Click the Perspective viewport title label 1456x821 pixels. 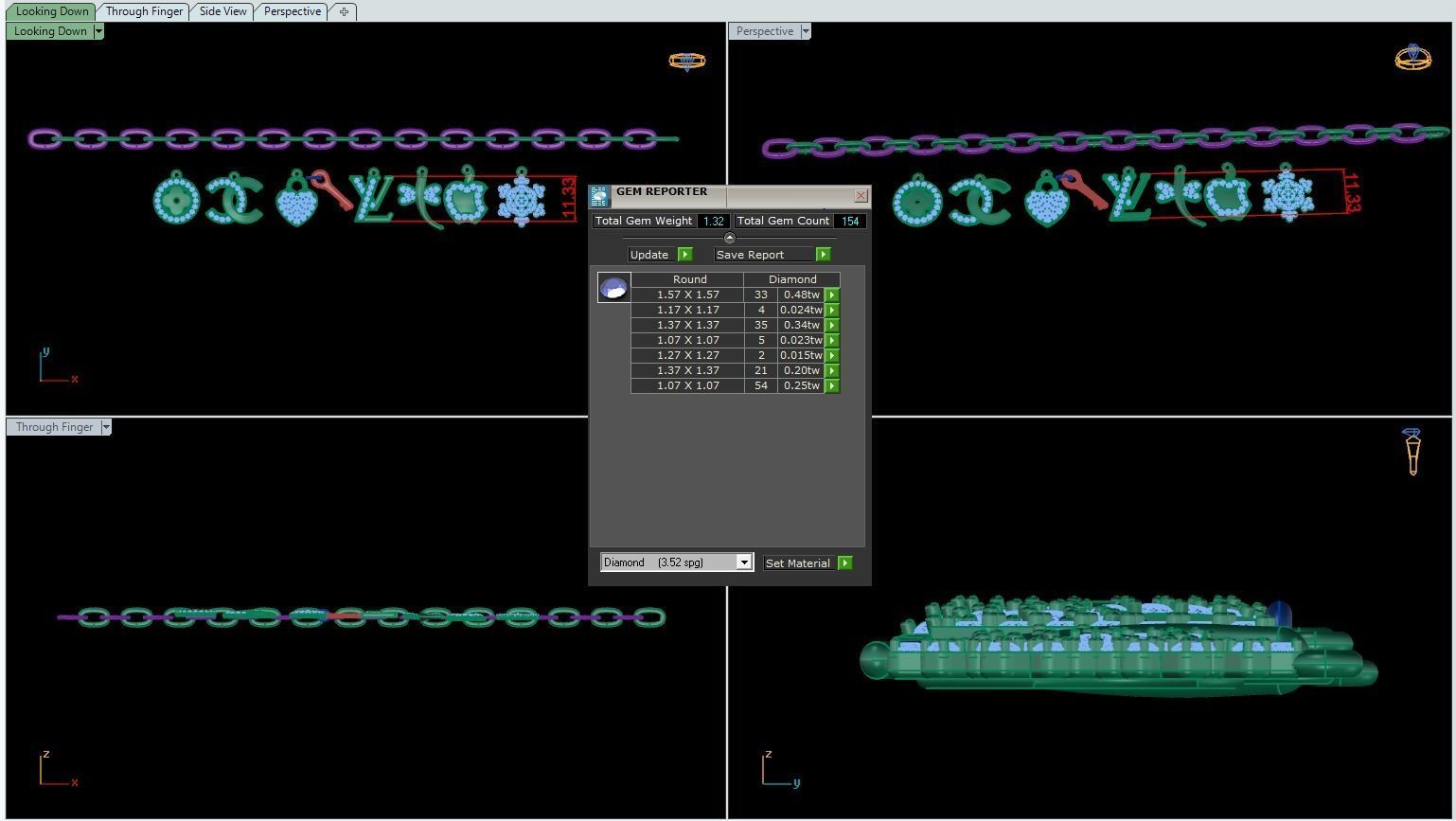(765, 31)
